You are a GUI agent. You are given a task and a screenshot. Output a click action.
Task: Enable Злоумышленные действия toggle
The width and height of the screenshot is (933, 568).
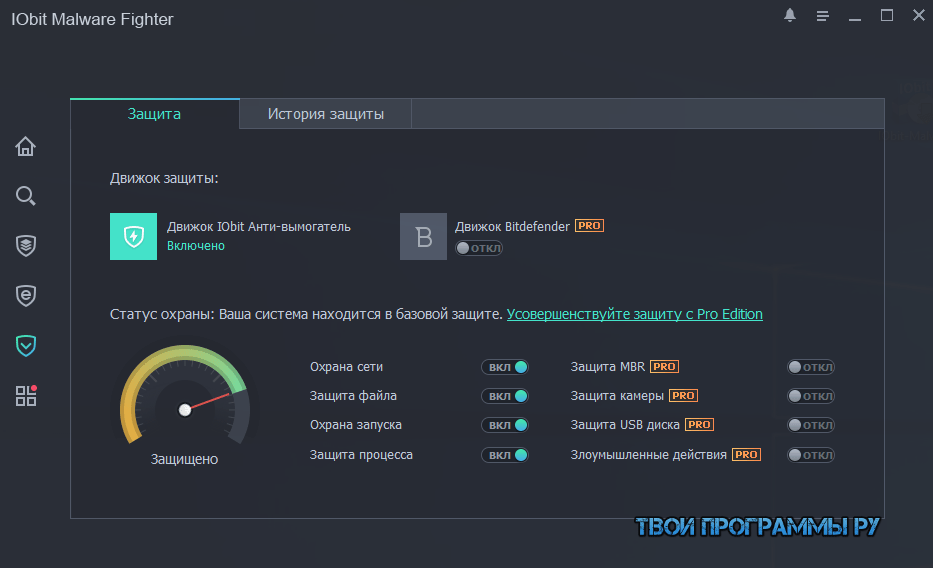pyautogui.click(x=811, y=455)
